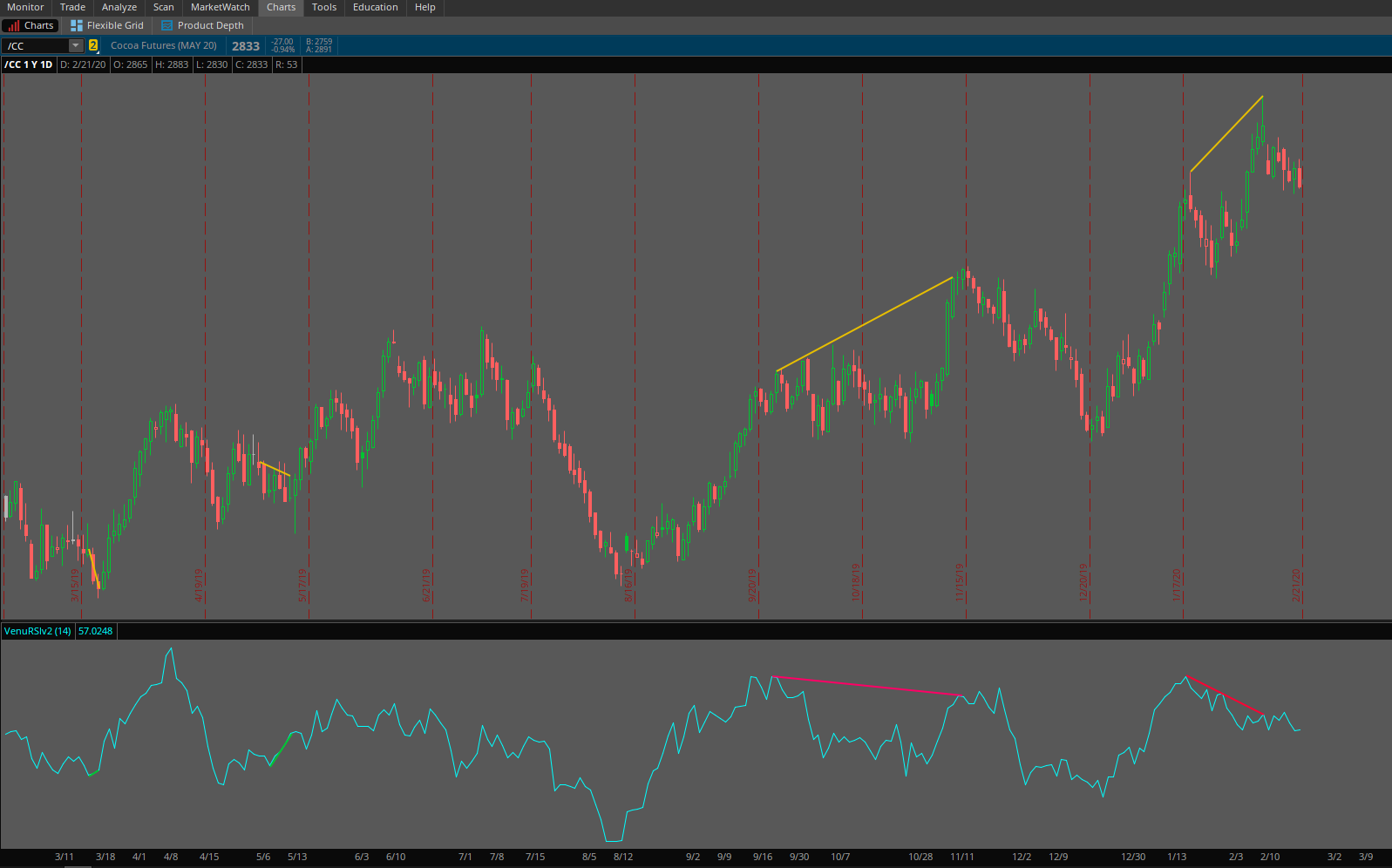Open the Help tab
This screenshot has width=1392, height=868.
coord(425,7)
